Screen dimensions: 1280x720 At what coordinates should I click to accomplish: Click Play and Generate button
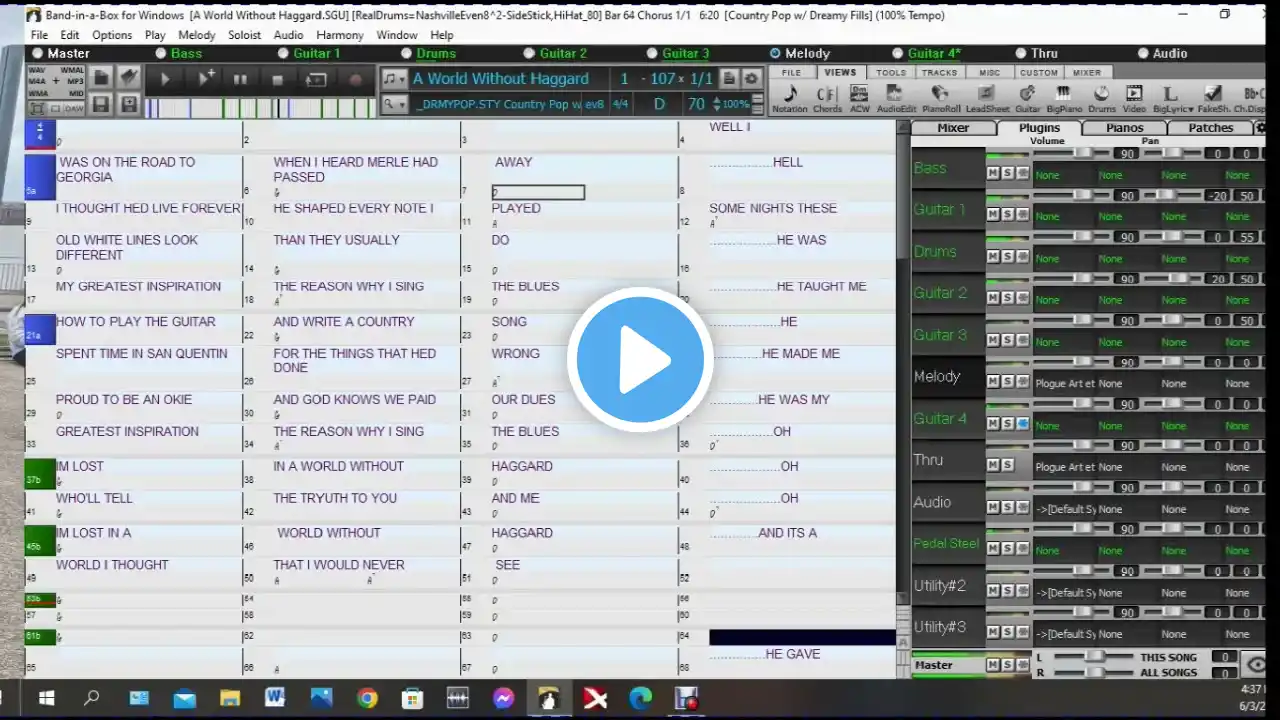tap(206, 79)
